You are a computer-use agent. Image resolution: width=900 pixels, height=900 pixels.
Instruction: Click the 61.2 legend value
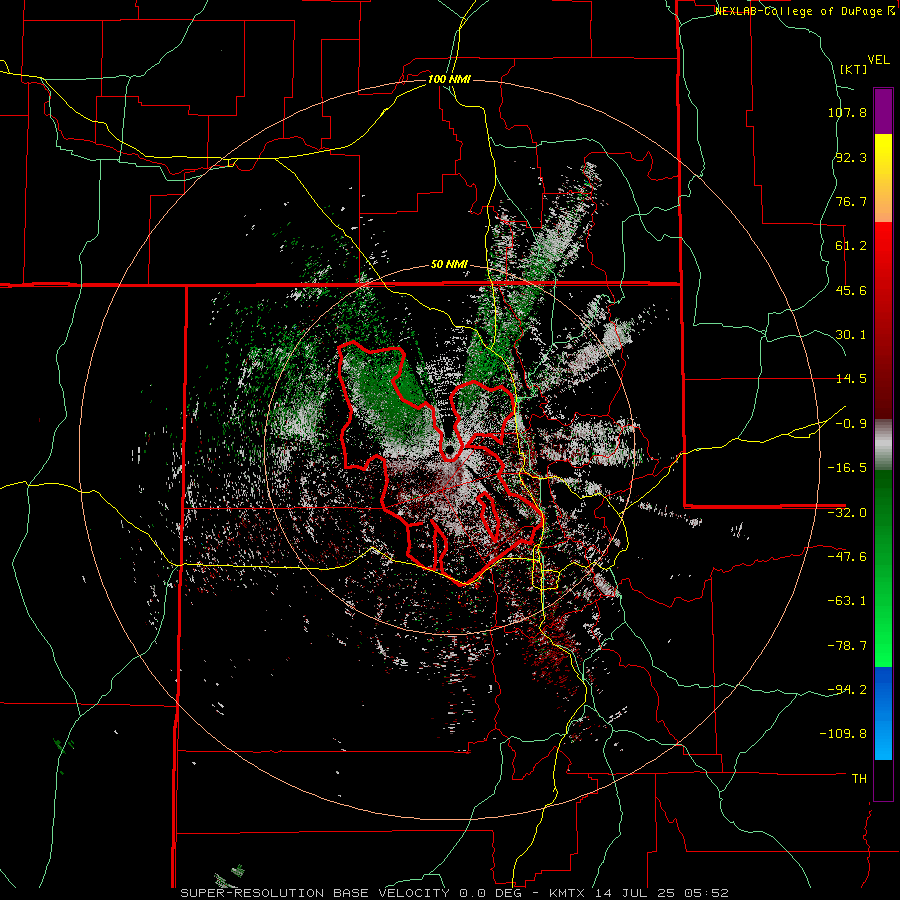coord(851,246)
